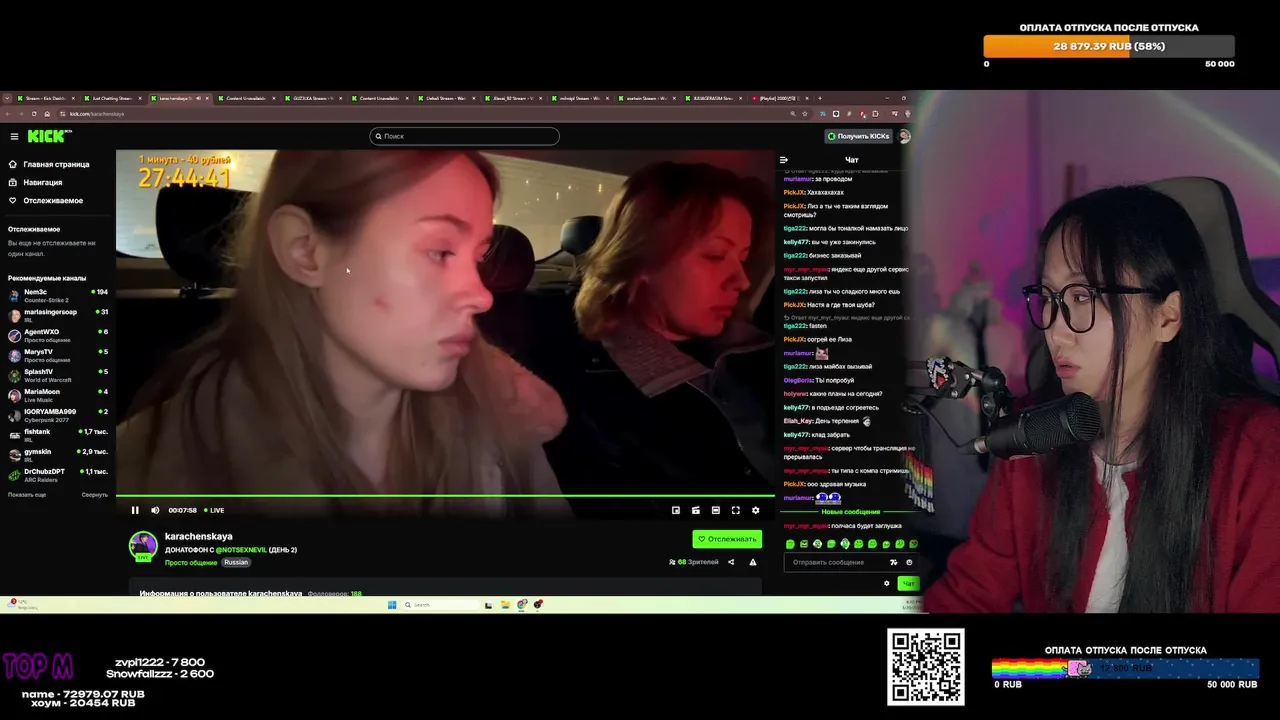Click the browser forward arrow
This screenshot has height=720, width=1280.
(x=20, y=114)
